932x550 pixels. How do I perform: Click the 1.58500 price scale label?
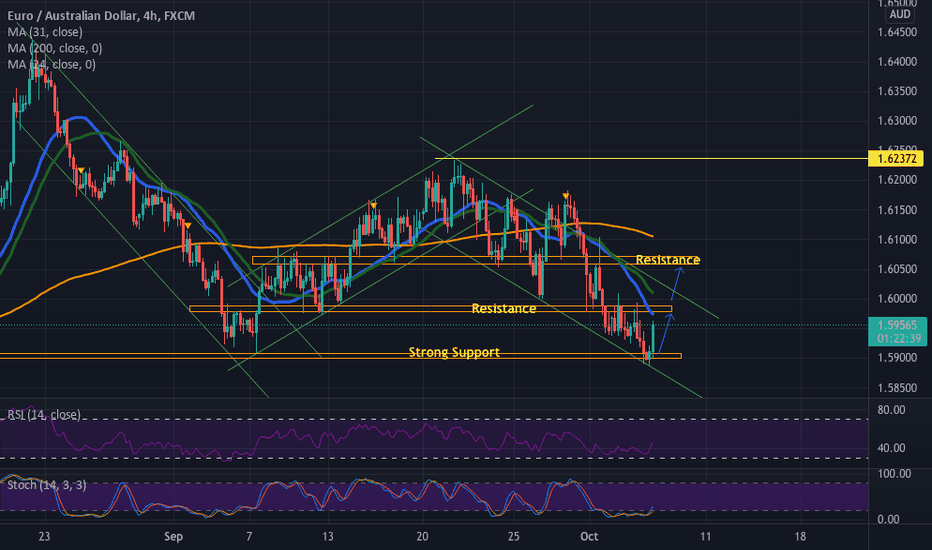pos(897,388)
